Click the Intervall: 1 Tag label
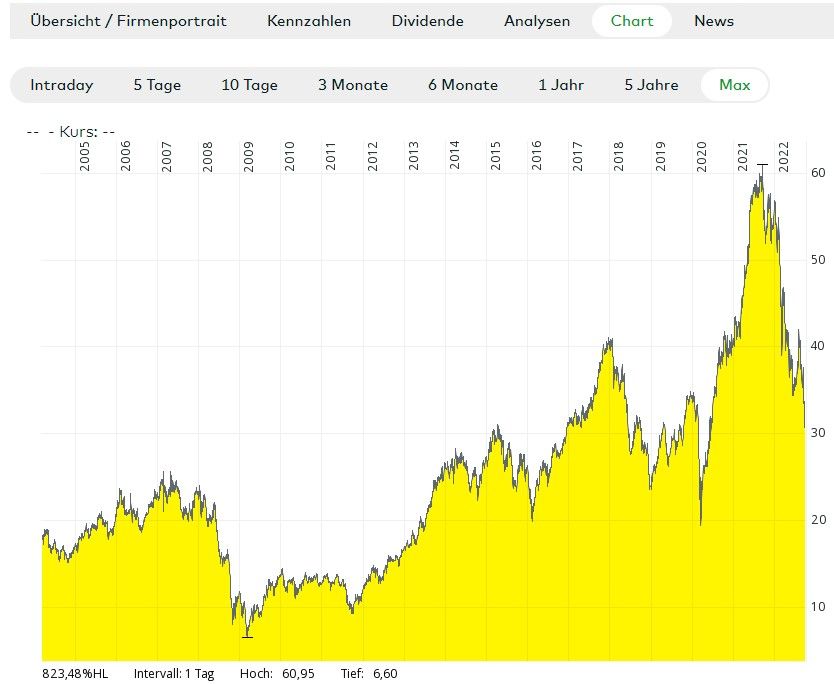This screenshot has height=684, width=834. pos(173,673)
